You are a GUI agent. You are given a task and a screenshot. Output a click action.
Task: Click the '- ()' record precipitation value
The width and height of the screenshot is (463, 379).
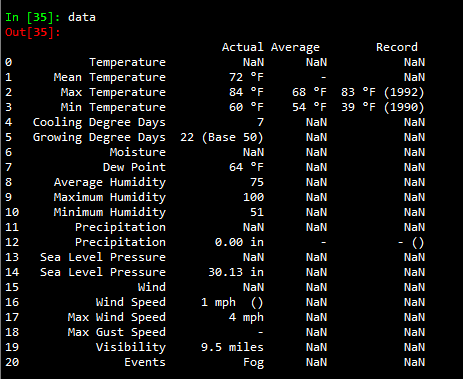pyautogui.click(x=411, y=242)
